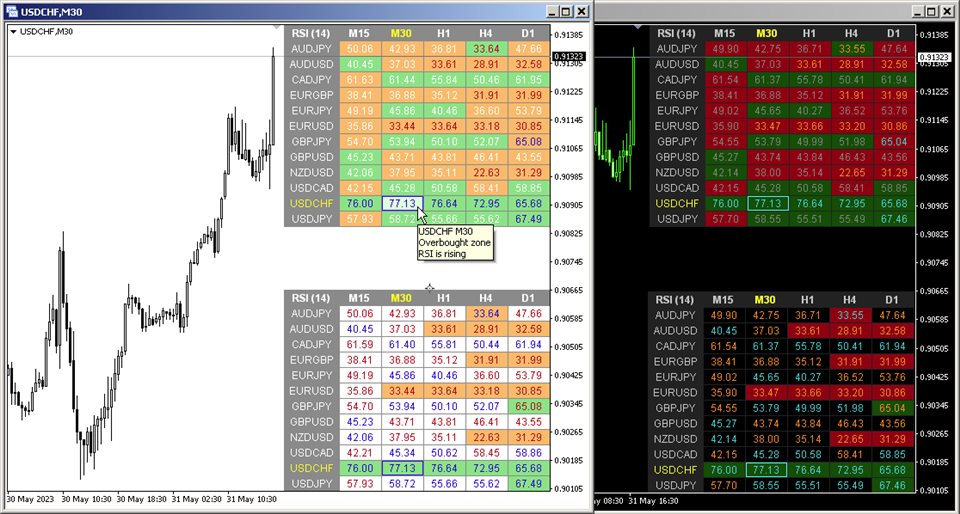Click the USDCHF M30 Overbought zone tooltip
960x514 pixels.
tap(455, 242)
